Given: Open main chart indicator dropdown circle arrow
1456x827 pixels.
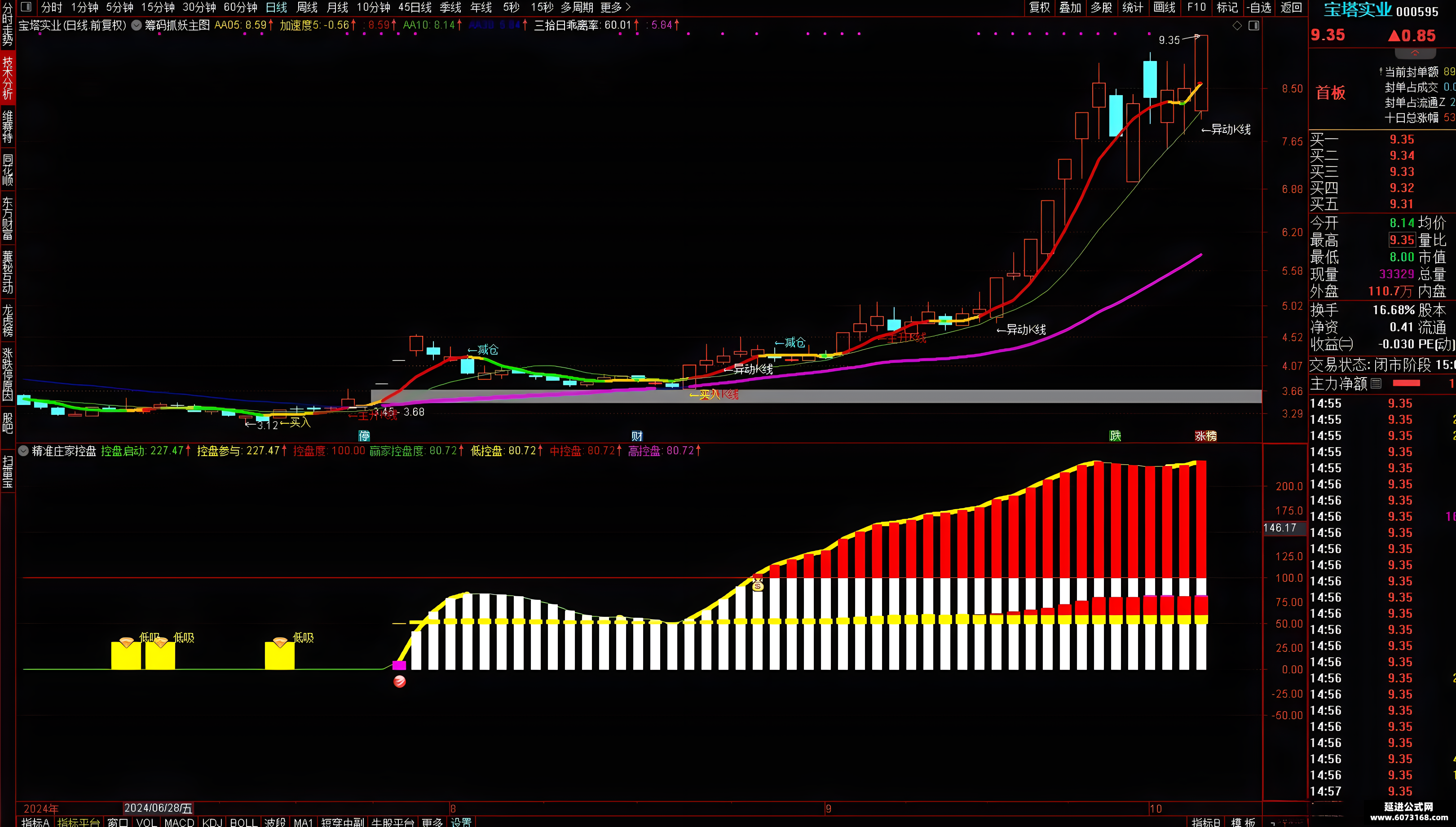Looking at the screenshot, I should 137,25.
